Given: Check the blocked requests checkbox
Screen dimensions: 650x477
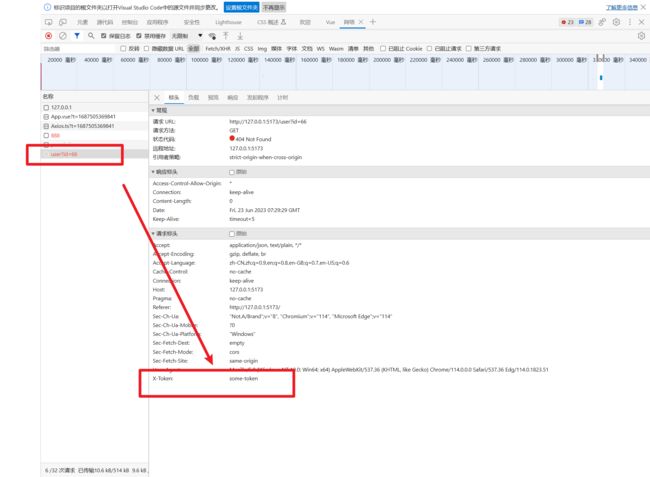Looking at the screenshot, I should click(429, 48).
